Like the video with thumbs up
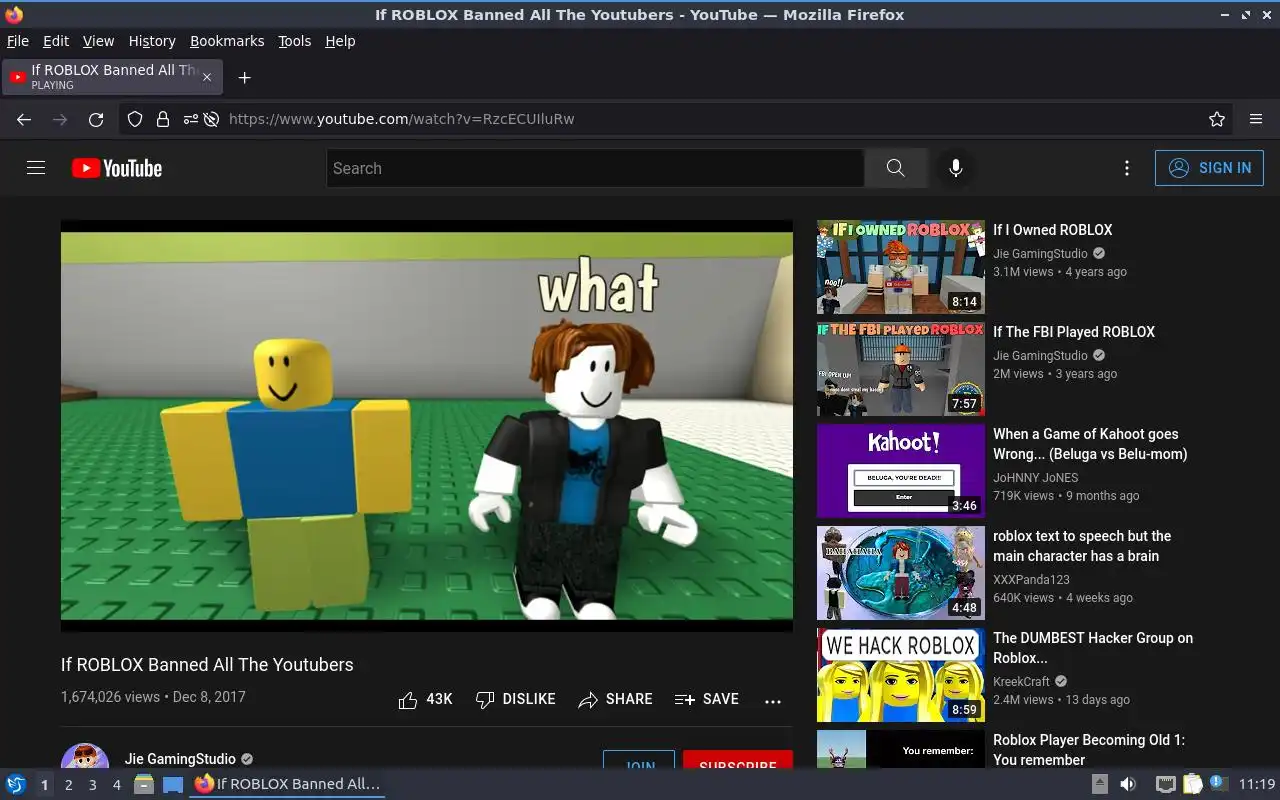The height and width of the screenshot is (800, 1280). click(x=425, y=699)
